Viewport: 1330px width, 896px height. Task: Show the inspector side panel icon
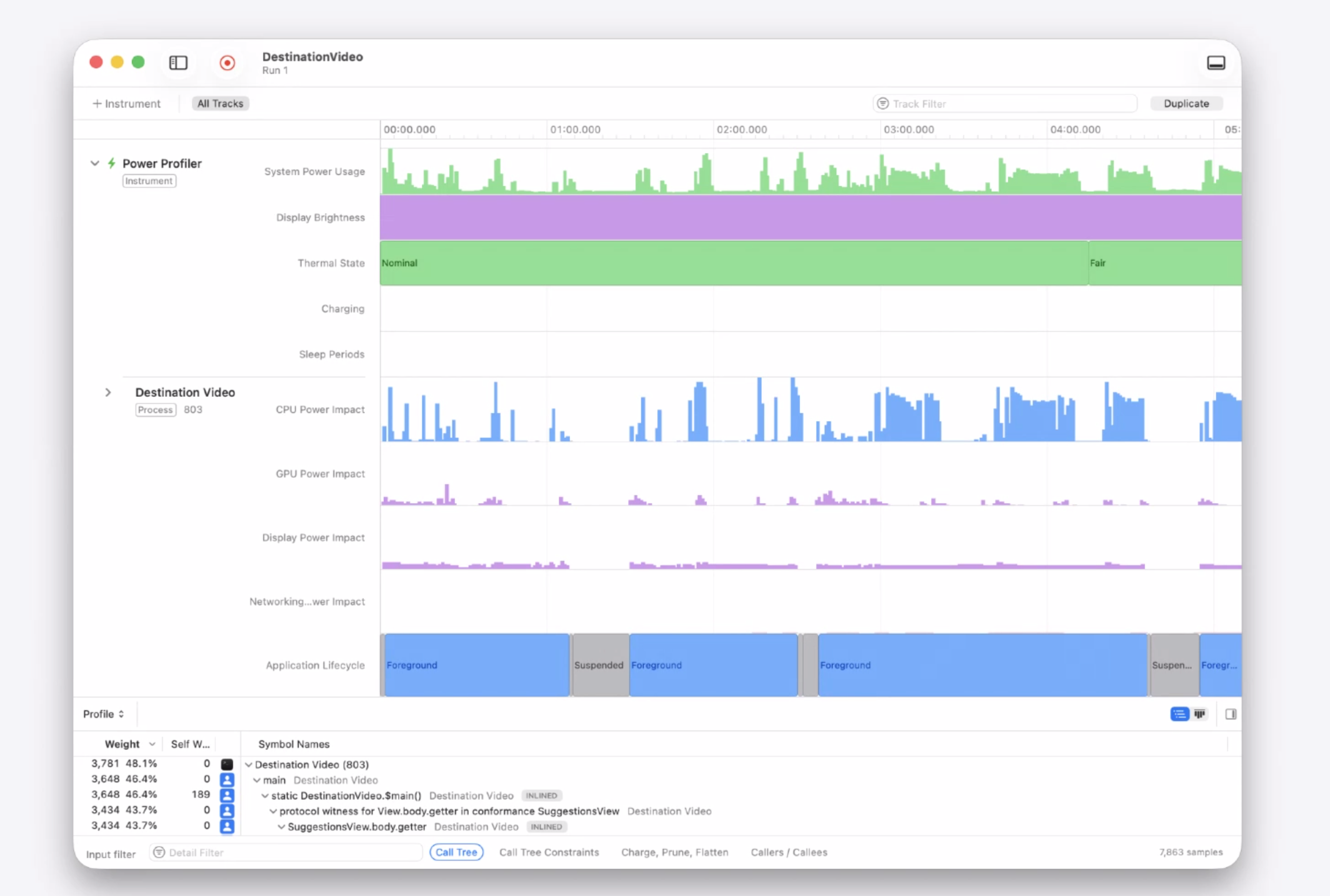1231,714
